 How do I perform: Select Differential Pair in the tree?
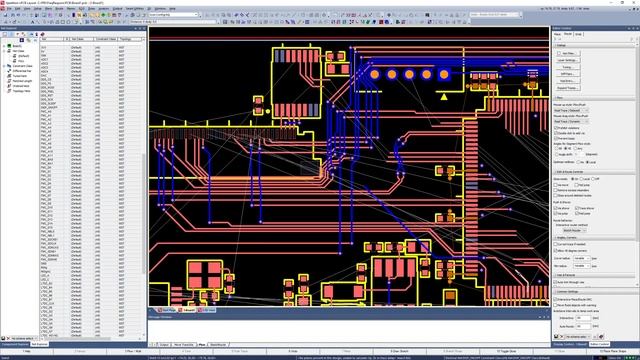click(22, 71)
